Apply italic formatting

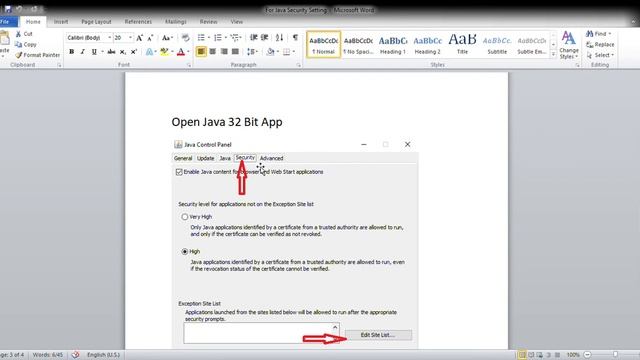coord(82,52)
